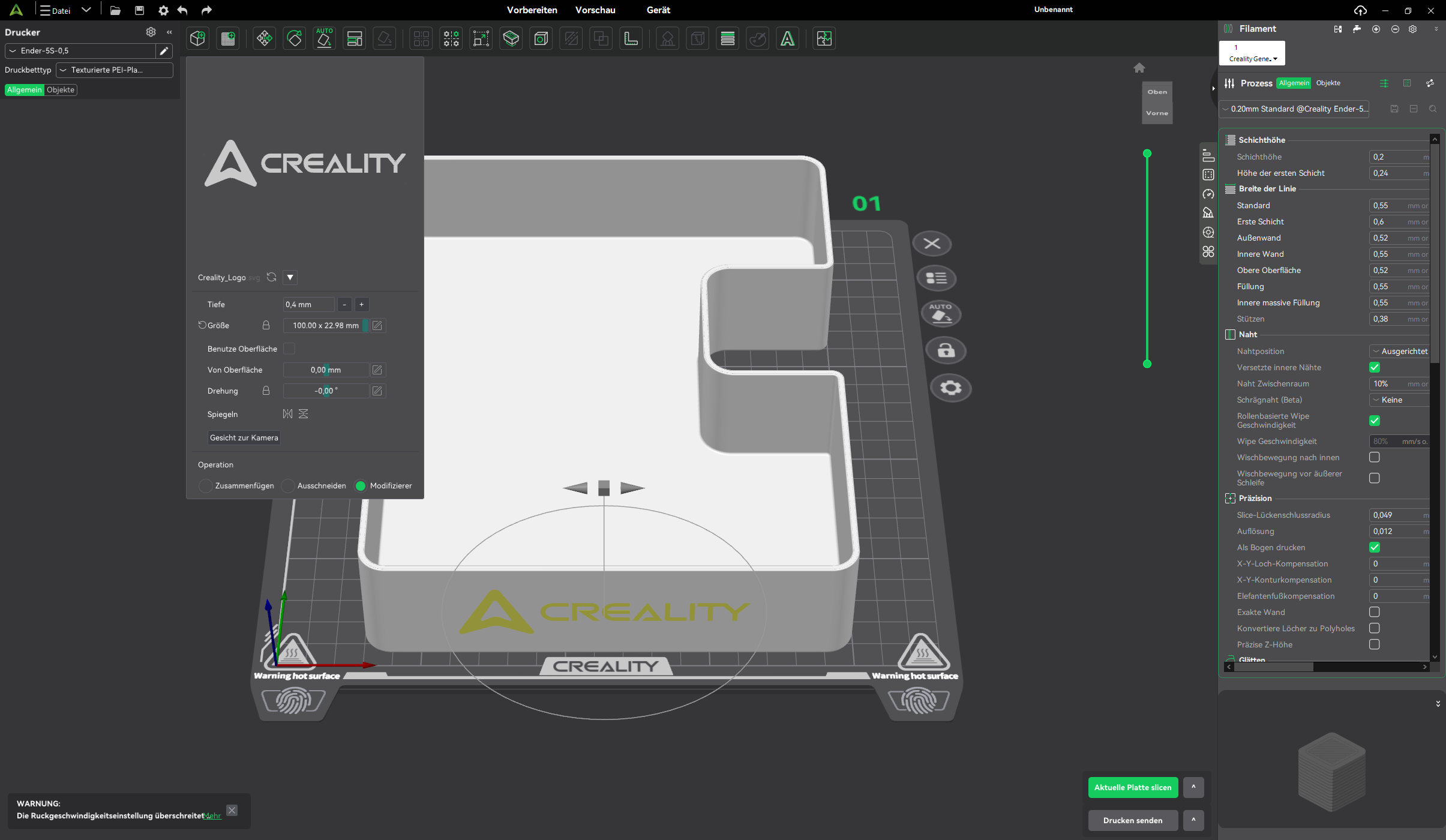Screen dimensions: 1446x840
Task: Click the flush volumes faucet icon
Action: pyautogui.click(x=1357, y=29)
